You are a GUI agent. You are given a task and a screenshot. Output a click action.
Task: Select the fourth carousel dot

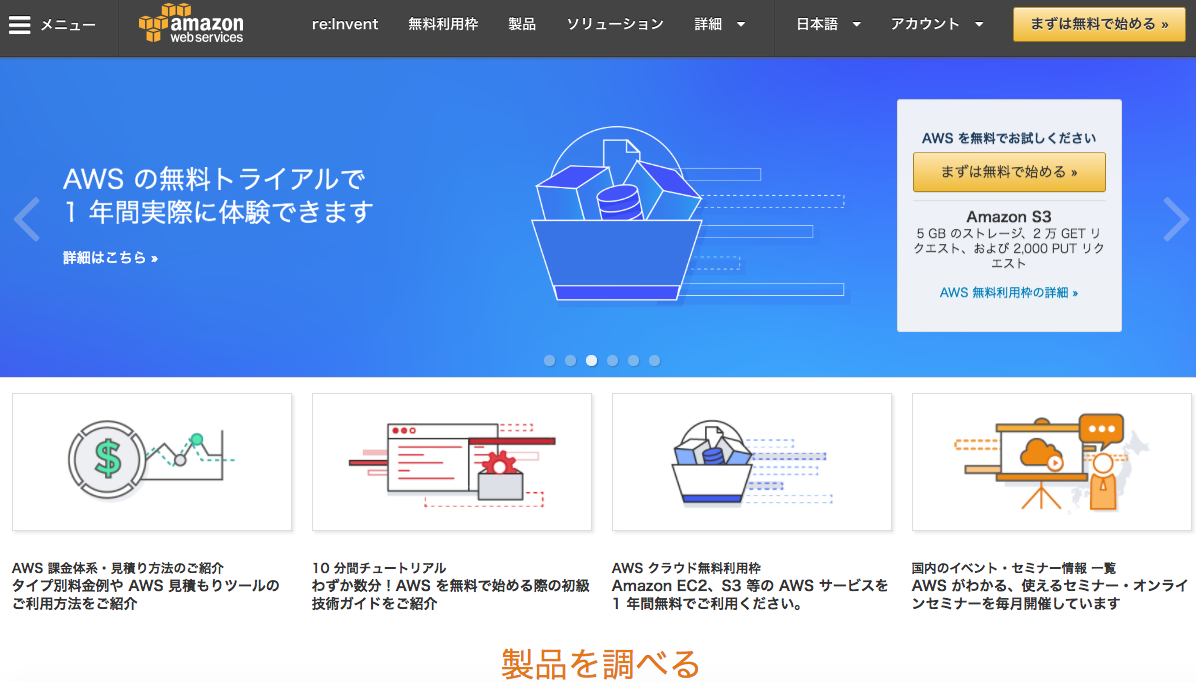[612, 361]
